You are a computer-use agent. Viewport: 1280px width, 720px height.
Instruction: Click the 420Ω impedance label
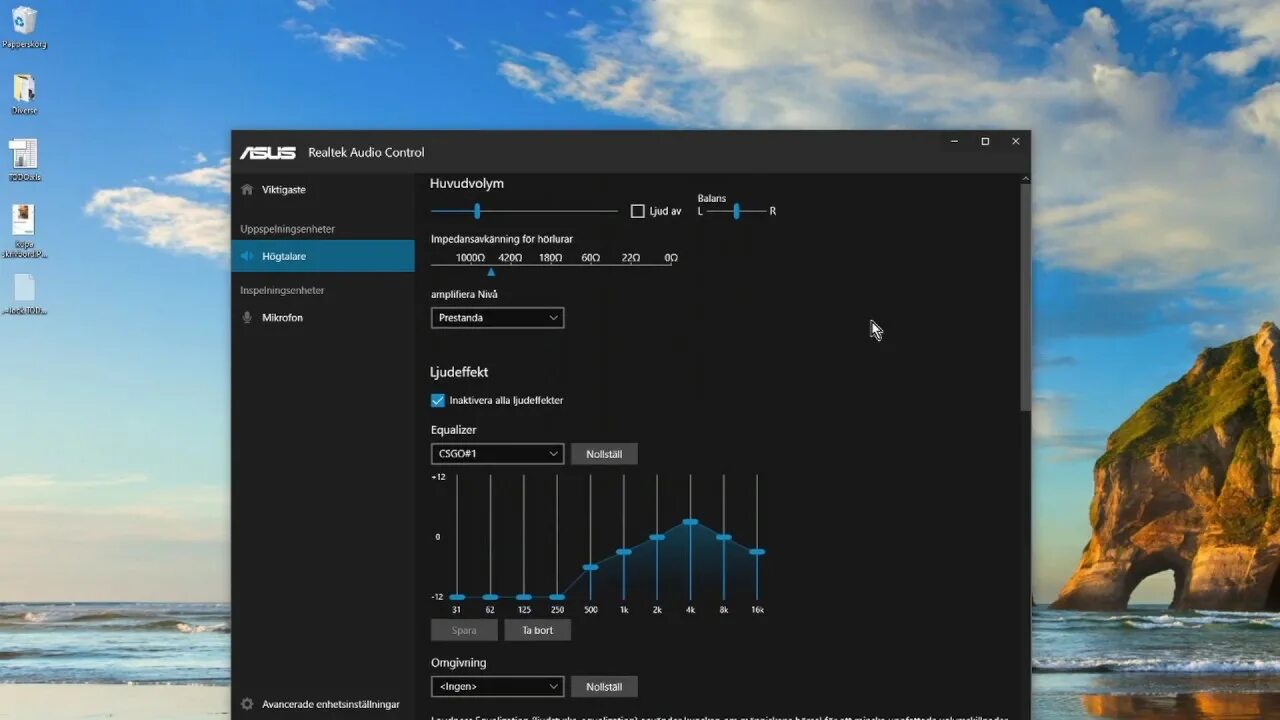(510, 258)
